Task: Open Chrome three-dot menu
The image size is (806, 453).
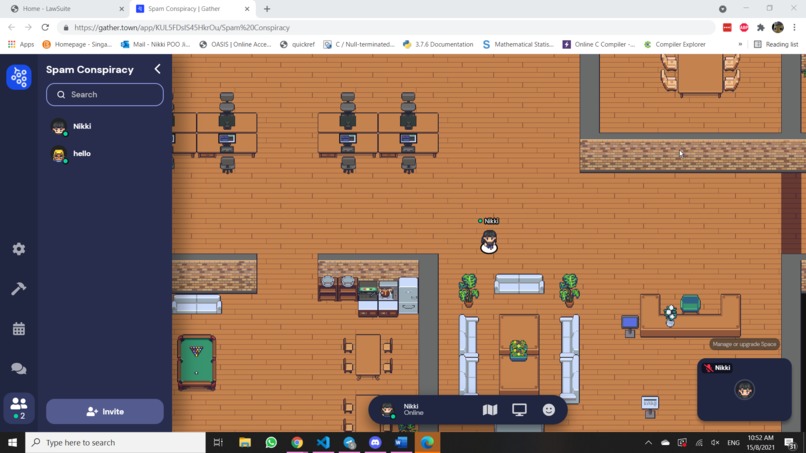Action: (794, 27)
